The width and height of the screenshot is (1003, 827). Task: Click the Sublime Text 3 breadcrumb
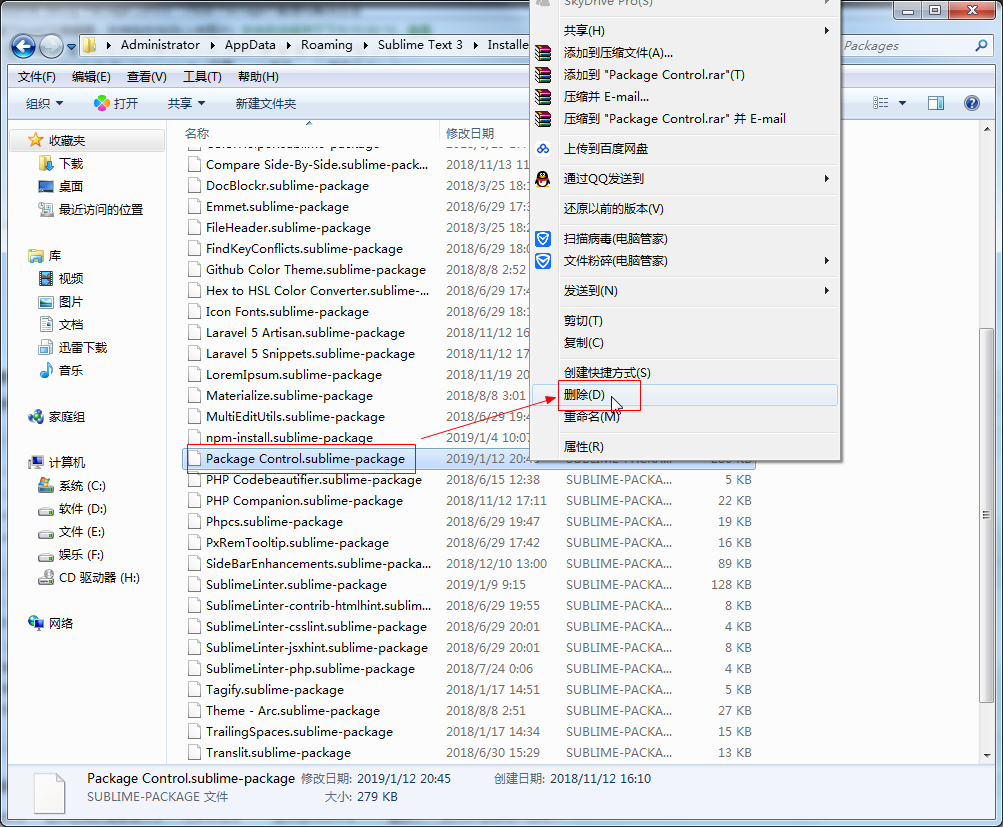coord(420,45)
